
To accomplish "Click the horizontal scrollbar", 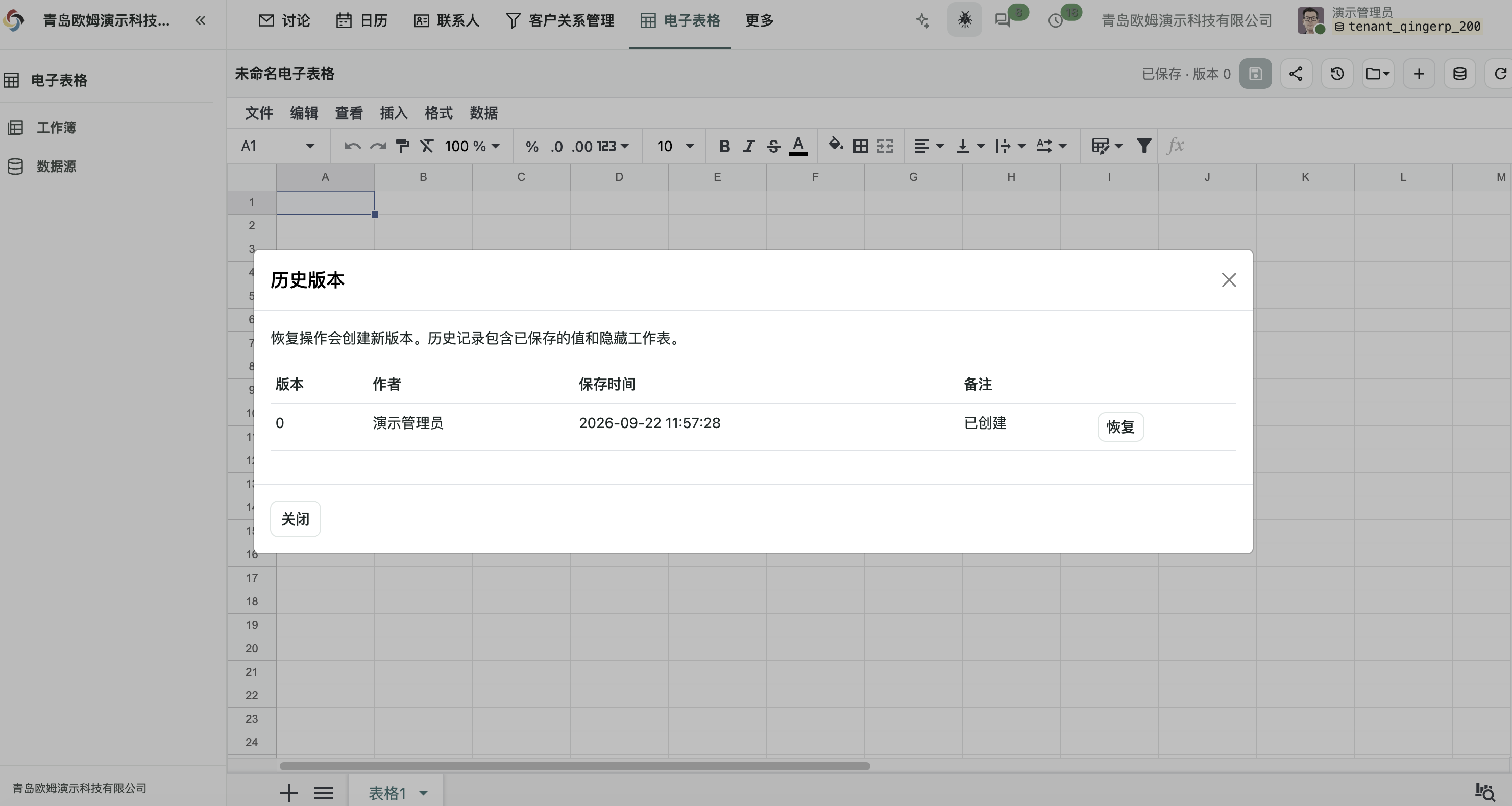I will click(x=575, y=766).
